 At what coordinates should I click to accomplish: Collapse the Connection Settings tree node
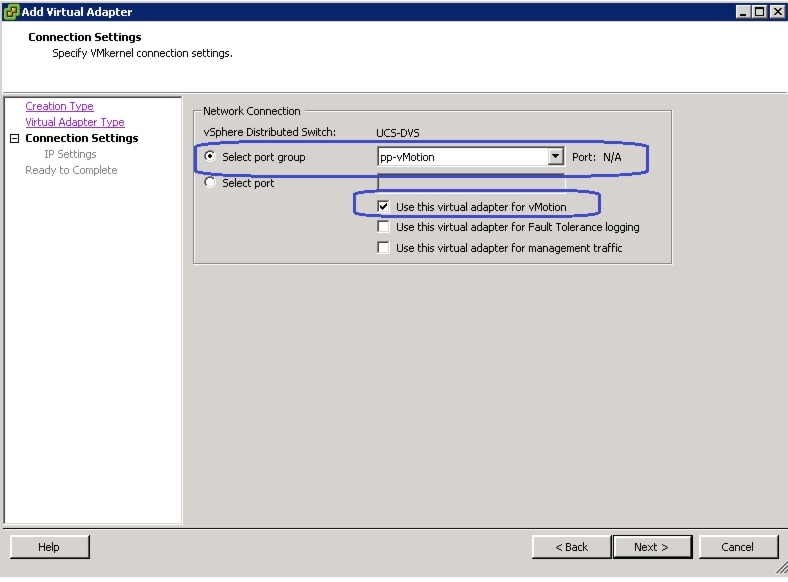pos(15,138)
